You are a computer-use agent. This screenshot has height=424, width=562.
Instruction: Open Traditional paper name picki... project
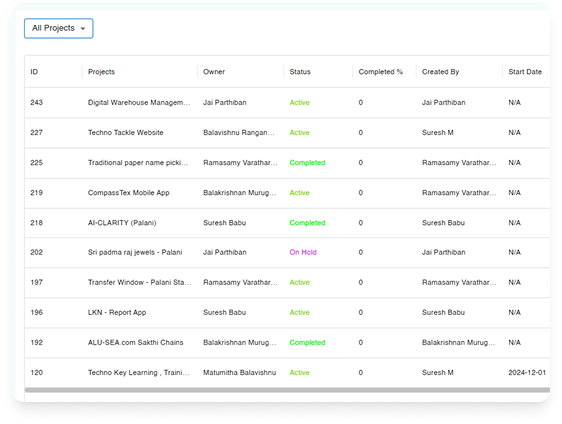pos(138,163)
